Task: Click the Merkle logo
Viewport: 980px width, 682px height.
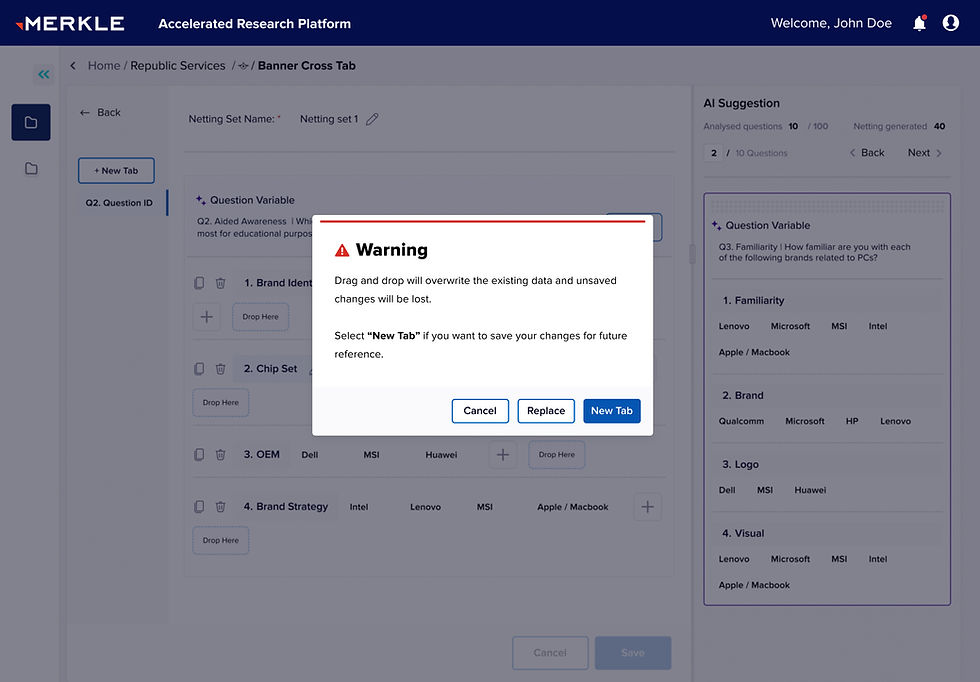Action: point(70,24)
